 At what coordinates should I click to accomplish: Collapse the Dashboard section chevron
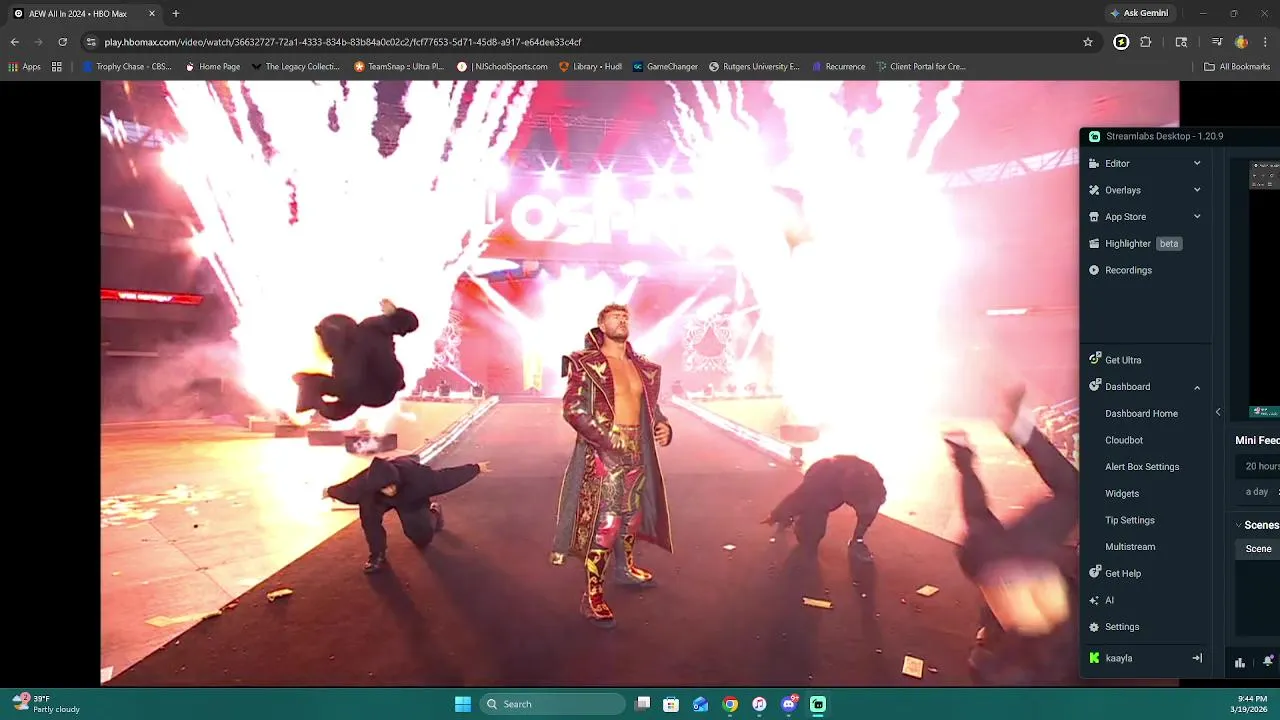pyautogui.click(x=1197, y=387)
